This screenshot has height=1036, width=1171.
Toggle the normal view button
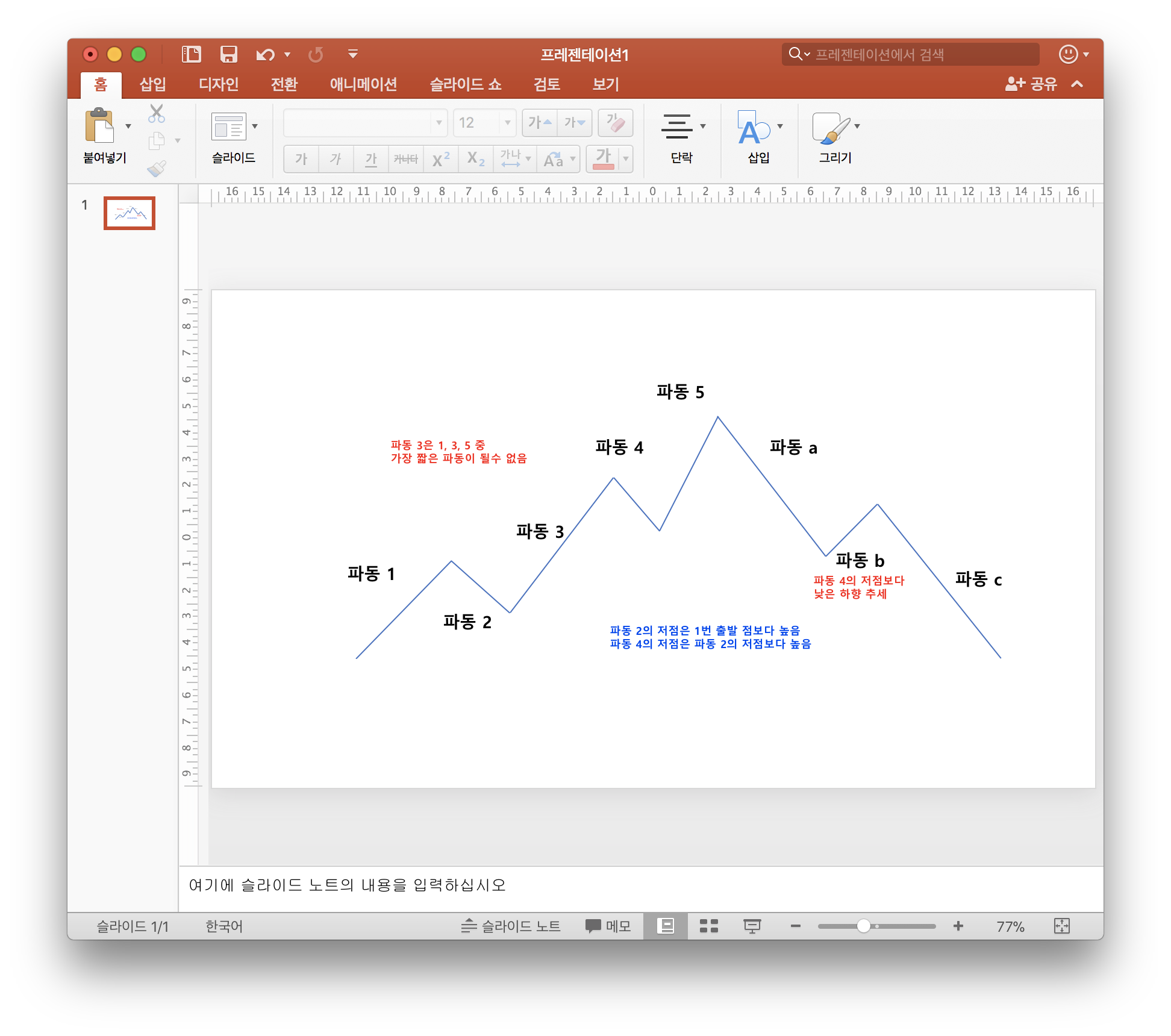(666, 926)
